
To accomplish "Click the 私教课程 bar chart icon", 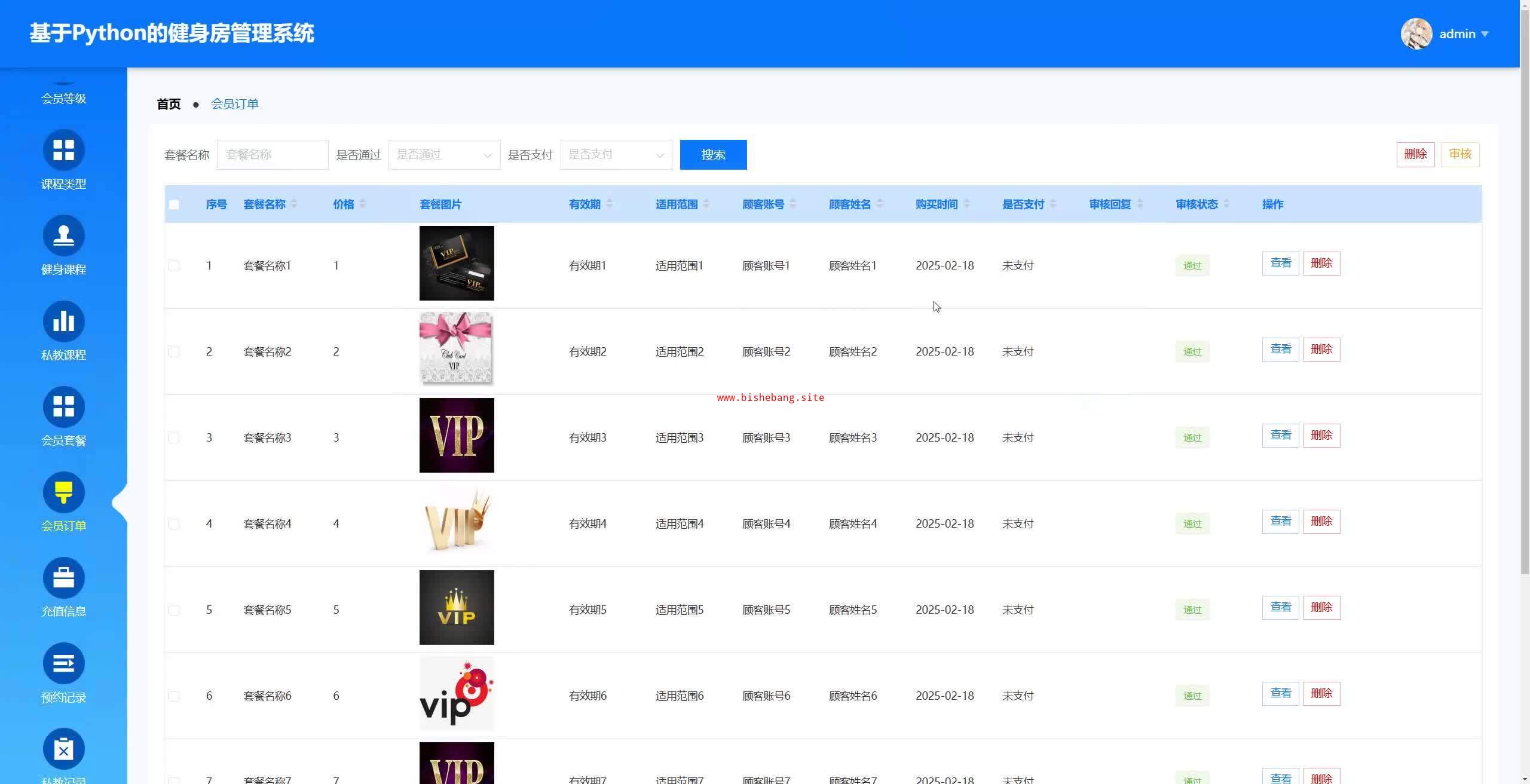I will [x=63, y=321].
